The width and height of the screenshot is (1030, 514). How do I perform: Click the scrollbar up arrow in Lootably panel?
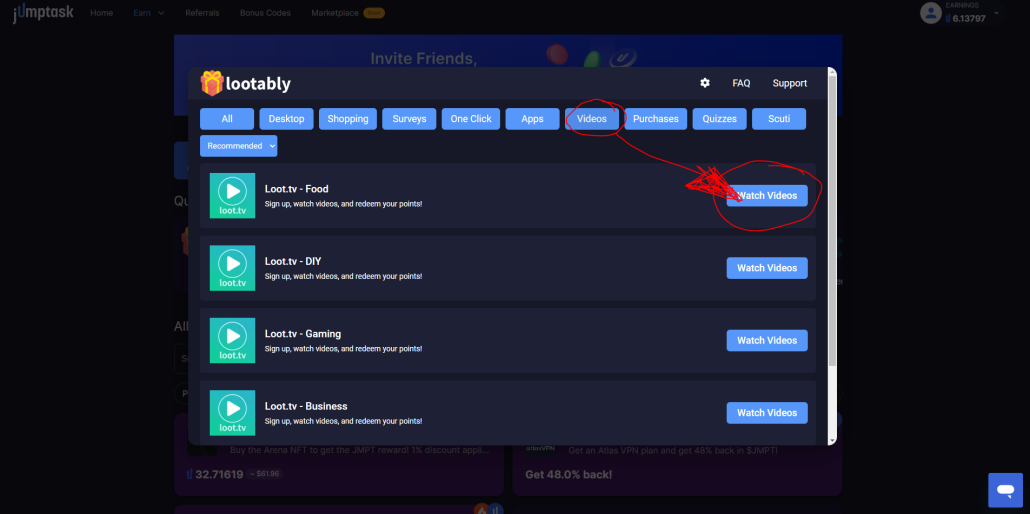coord(832,72)
